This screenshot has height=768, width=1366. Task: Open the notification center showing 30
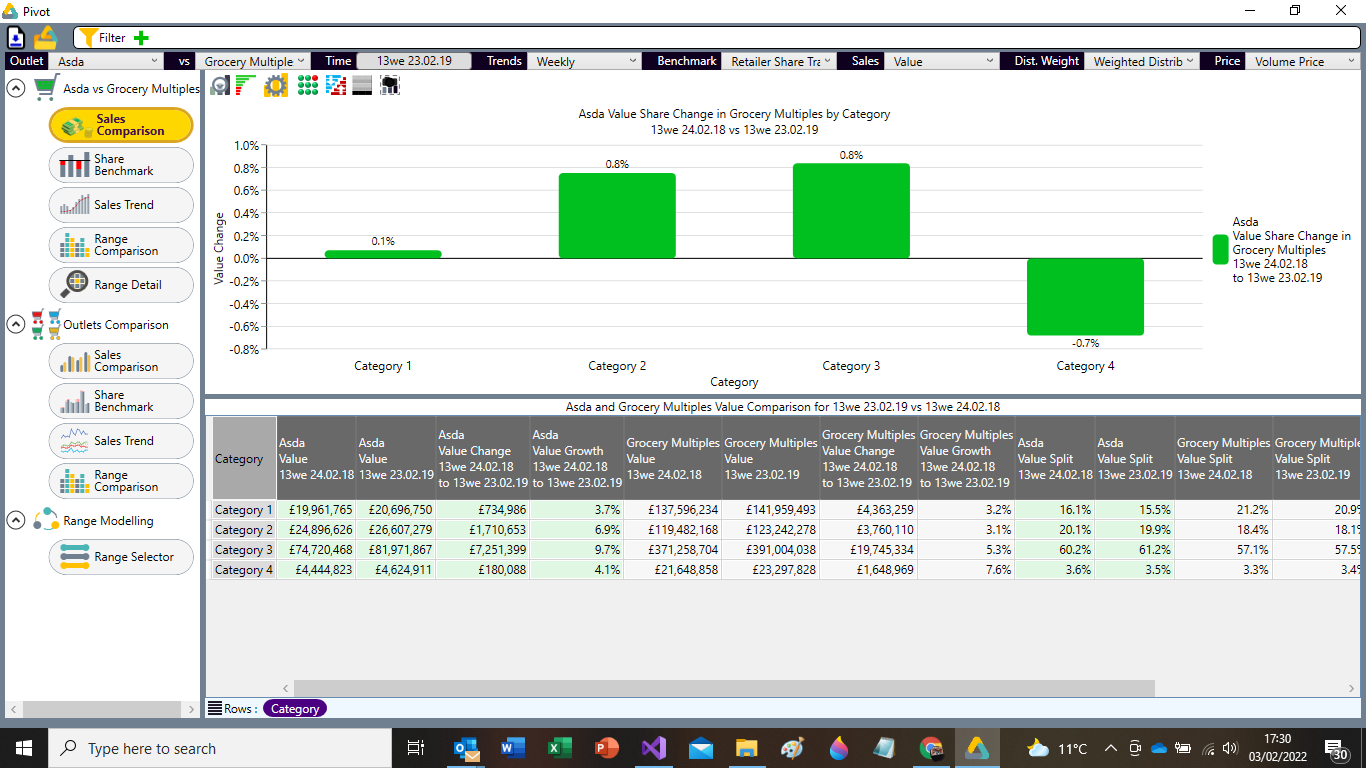point(1335,748)
